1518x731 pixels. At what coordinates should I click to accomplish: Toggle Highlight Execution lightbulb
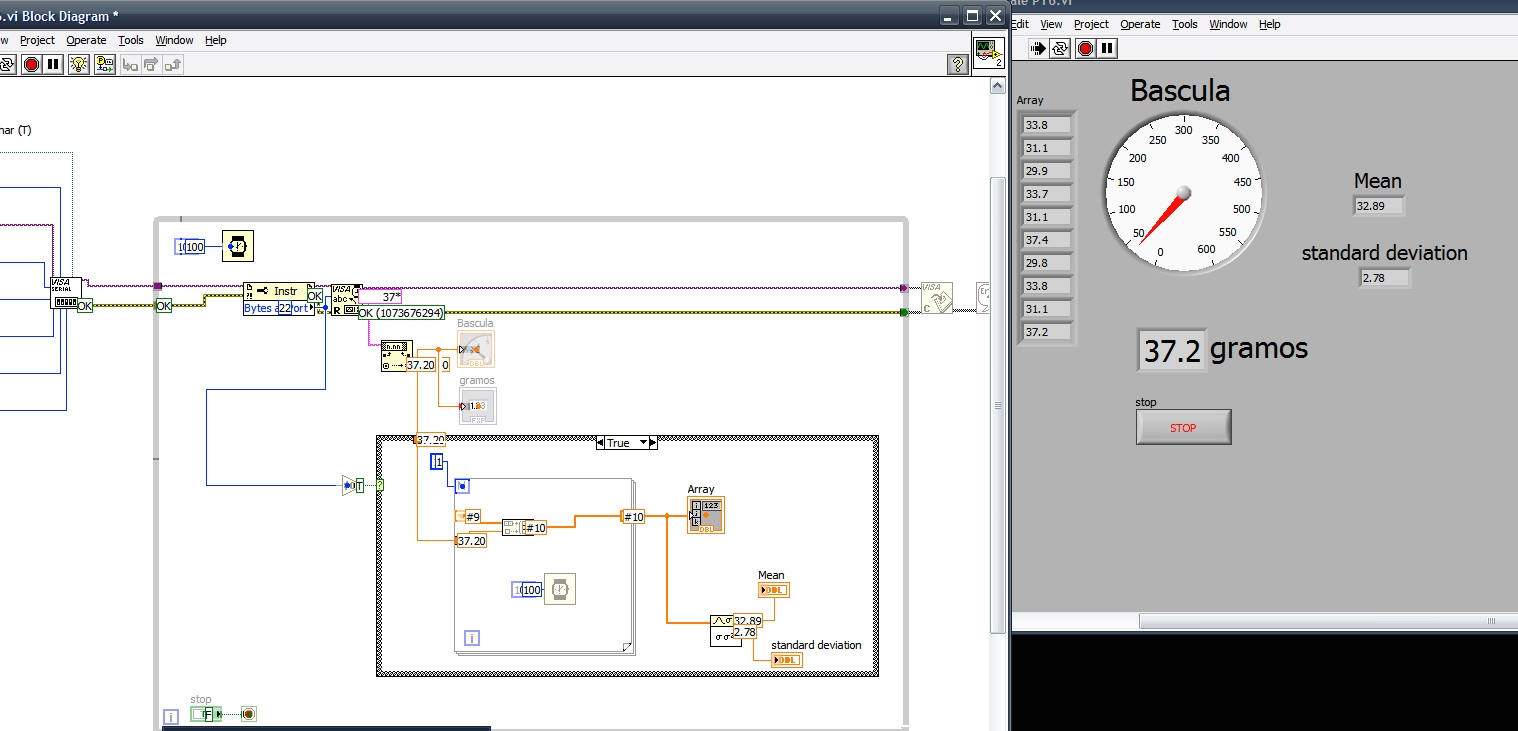80,64
